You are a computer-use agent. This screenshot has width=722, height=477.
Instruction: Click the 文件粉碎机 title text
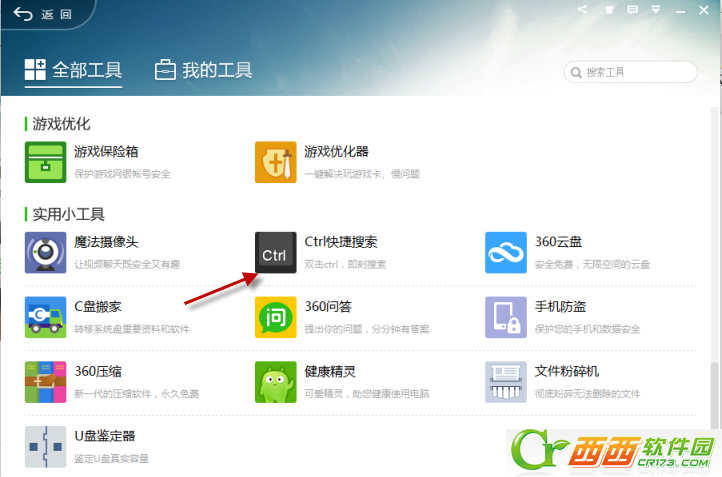[566, 372]
